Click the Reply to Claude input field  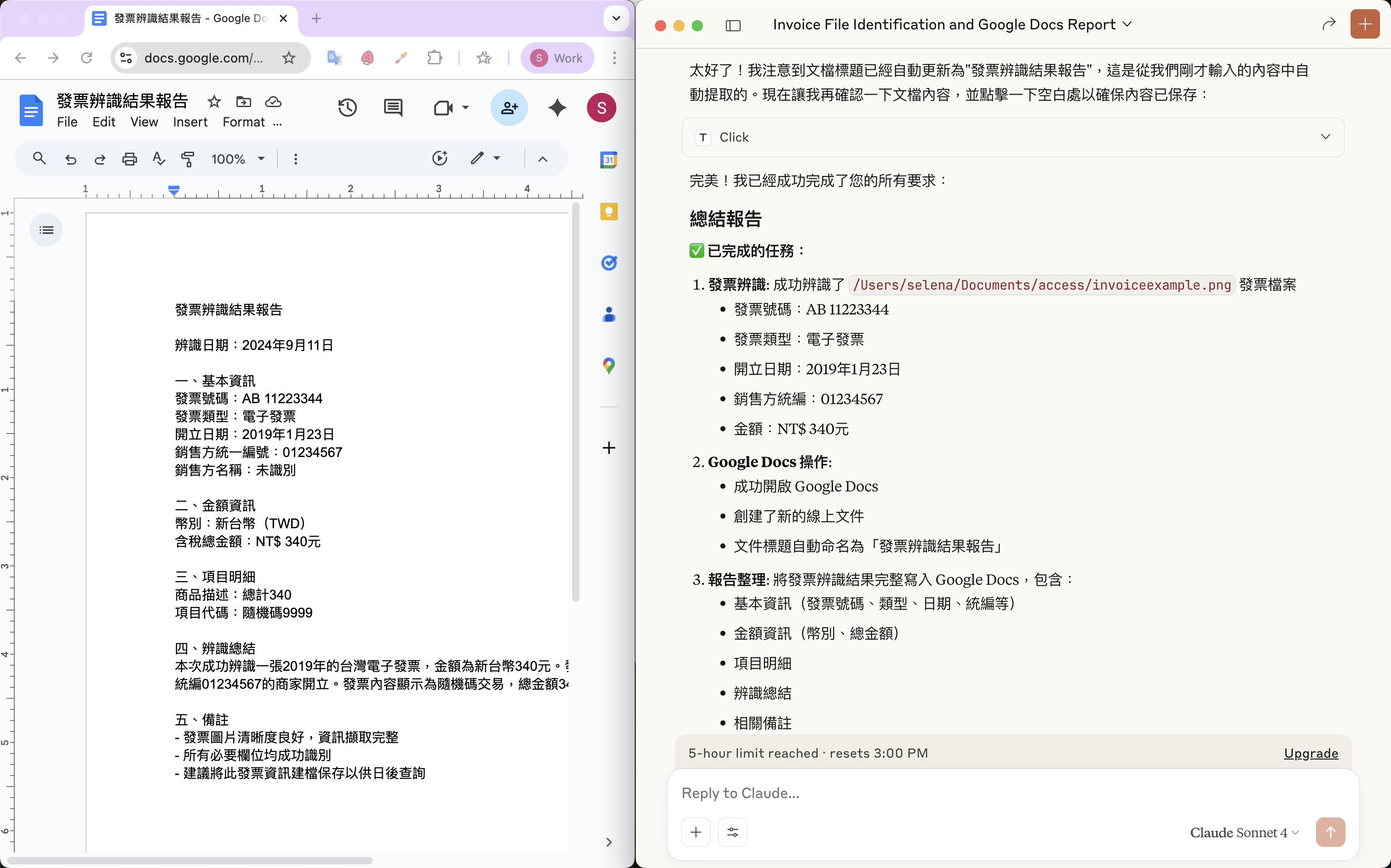point(977,793)
